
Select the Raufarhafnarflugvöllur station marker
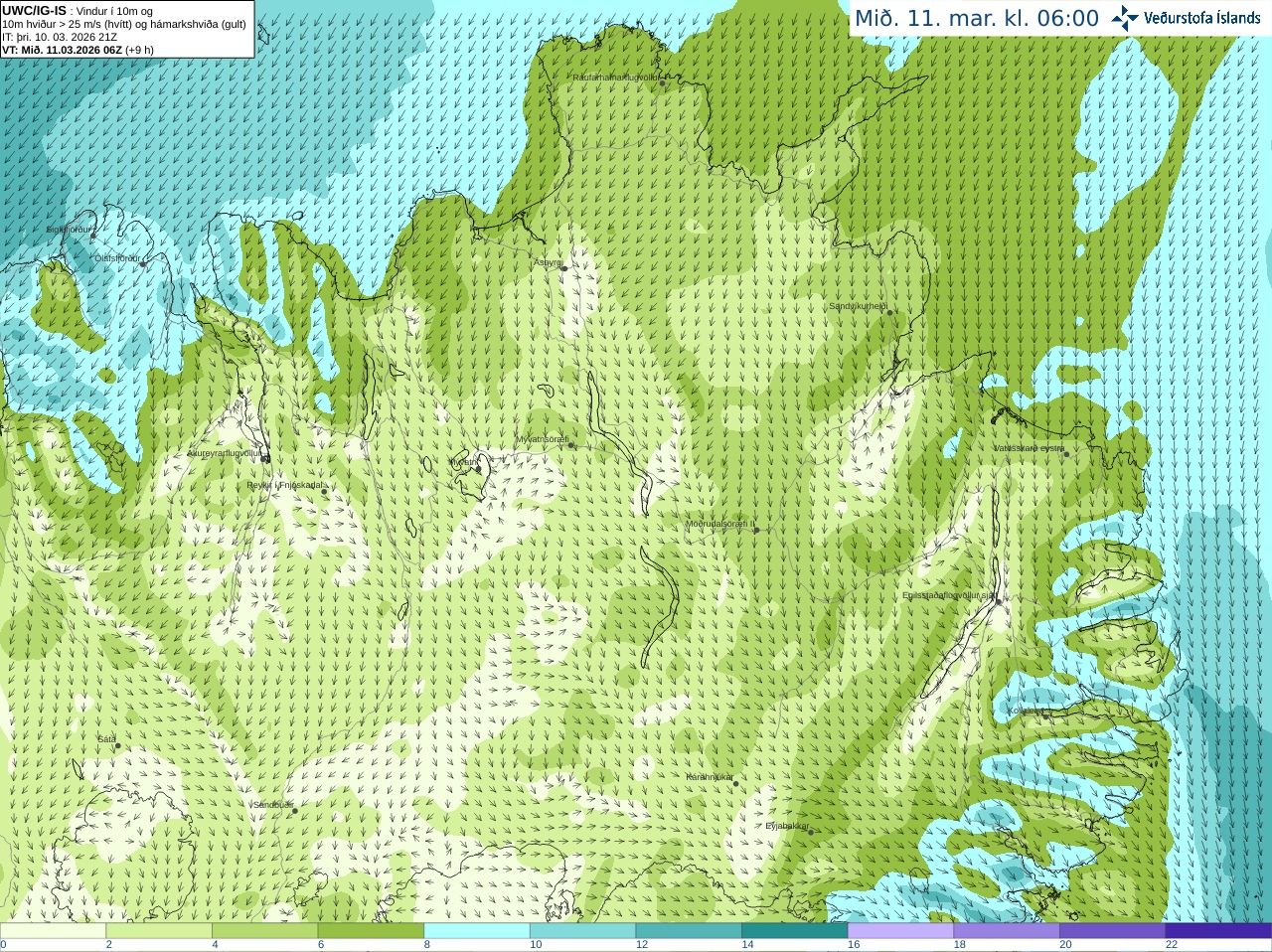(663, 83)
